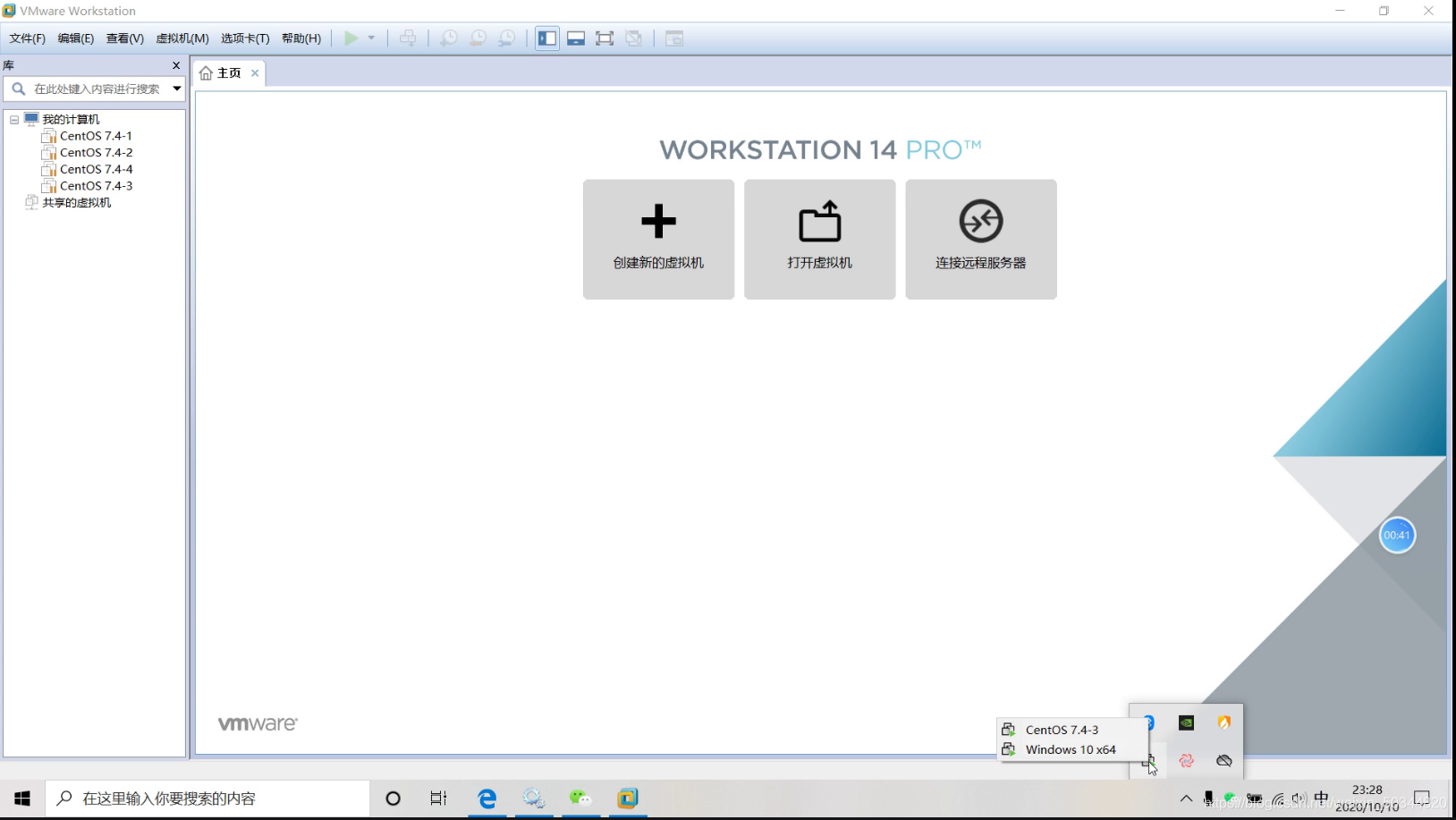Click the cloud offline tray icon

1224,761
